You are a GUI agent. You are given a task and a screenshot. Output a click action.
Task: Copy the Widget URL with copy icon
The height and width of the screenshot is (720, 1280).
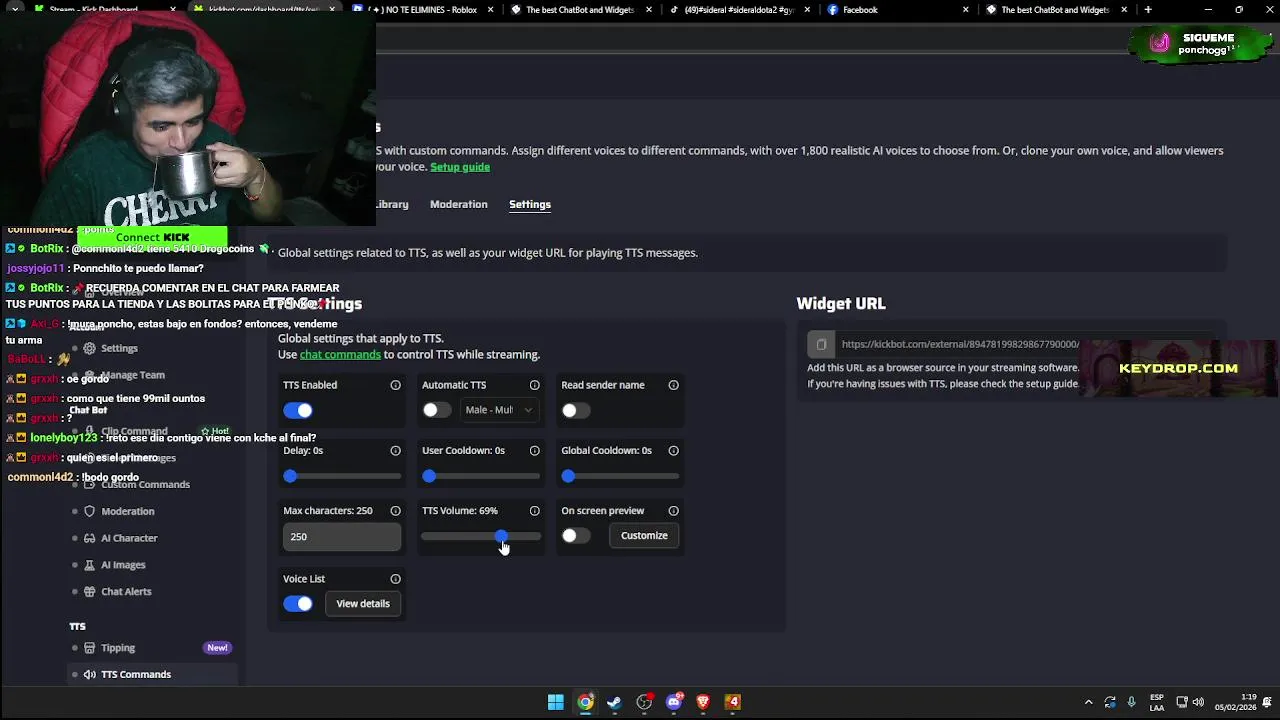821,344
